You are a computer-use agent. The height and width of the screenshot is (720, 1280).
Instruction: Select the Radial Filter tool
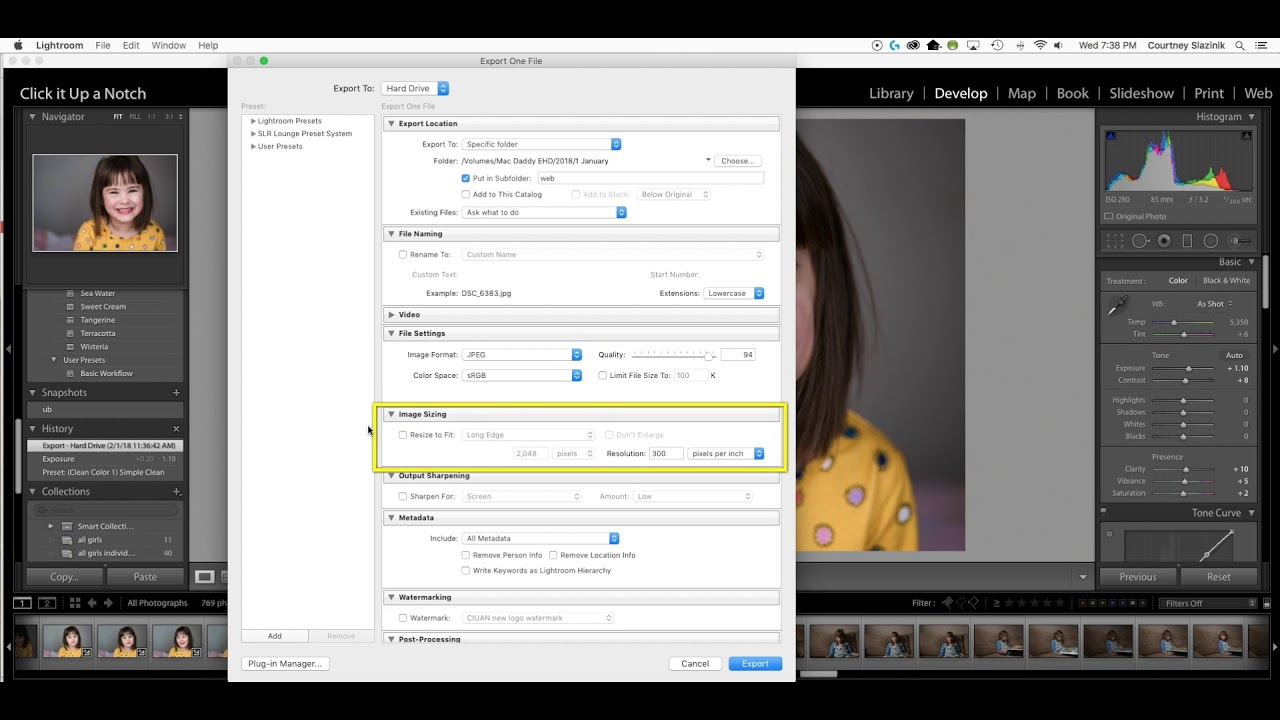pos(1211,241)
